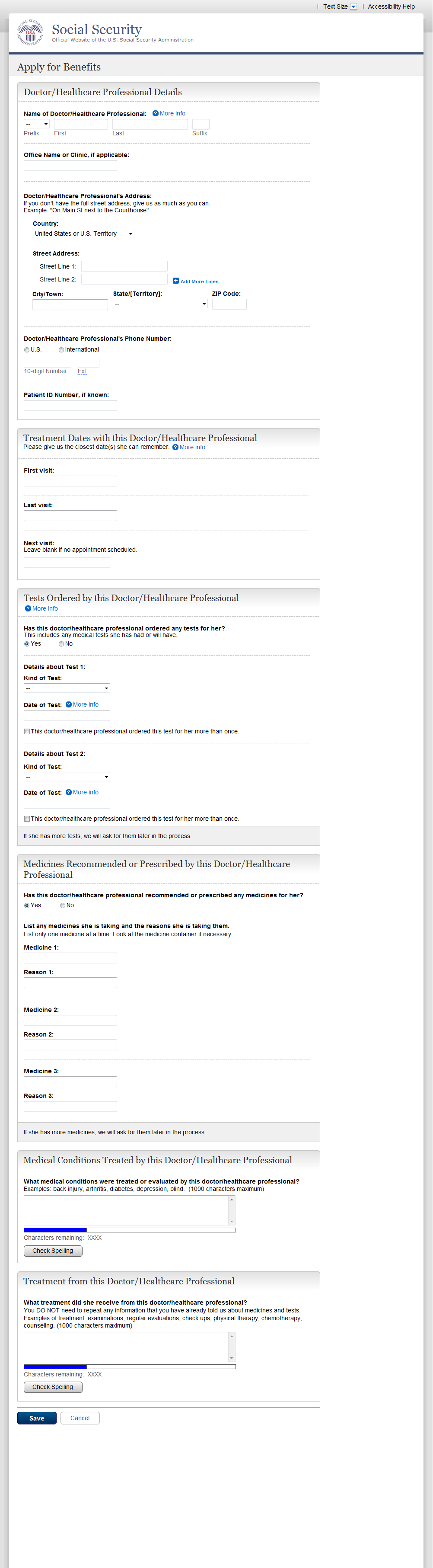This screenshot has width=433, height=1568.
Task: Click the Social Security Administration logo
Action: click(x=30, y=32)
